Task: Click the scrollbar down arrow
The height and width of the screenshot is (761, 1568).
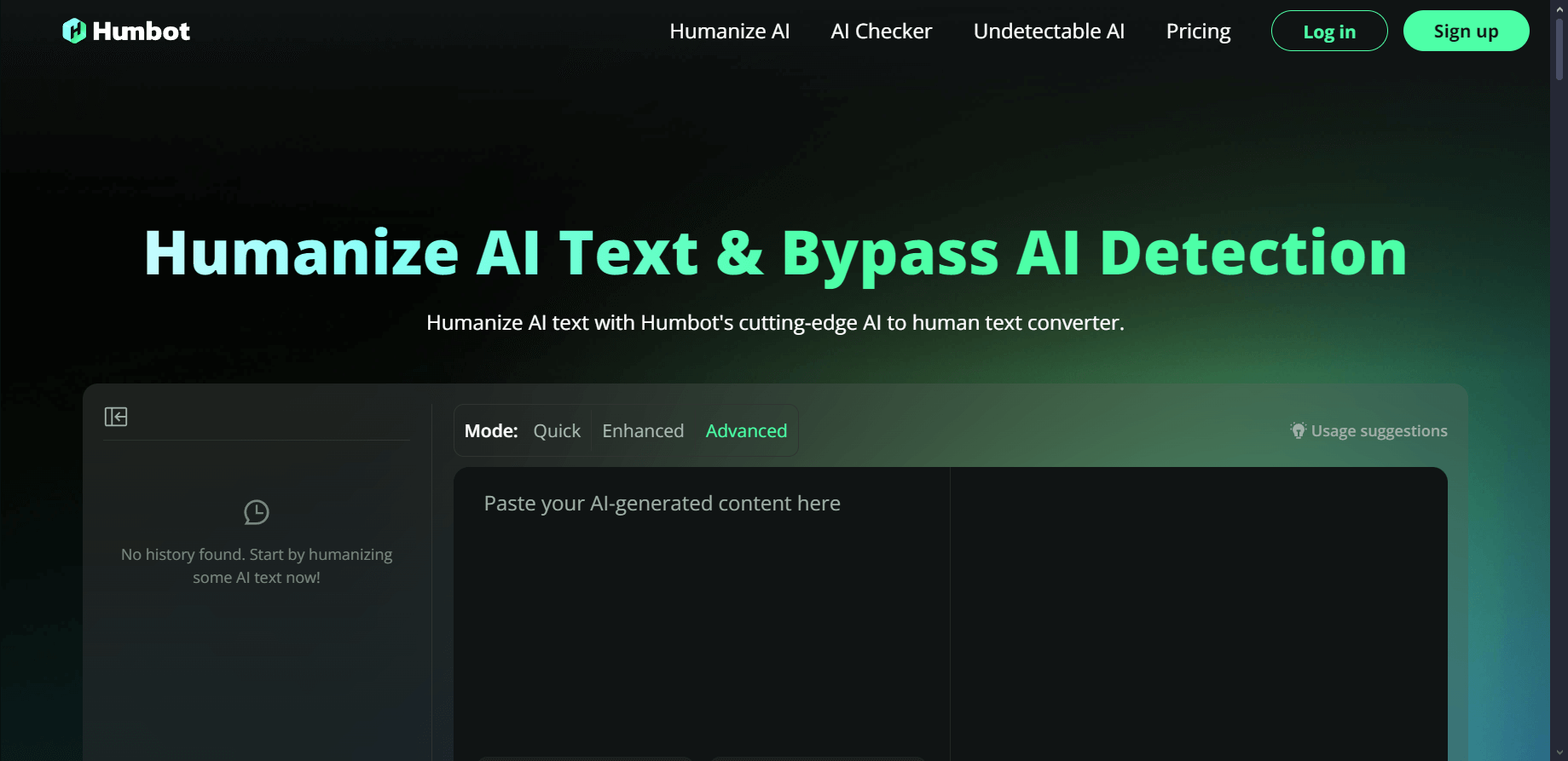Action: tap(1559, 752)
